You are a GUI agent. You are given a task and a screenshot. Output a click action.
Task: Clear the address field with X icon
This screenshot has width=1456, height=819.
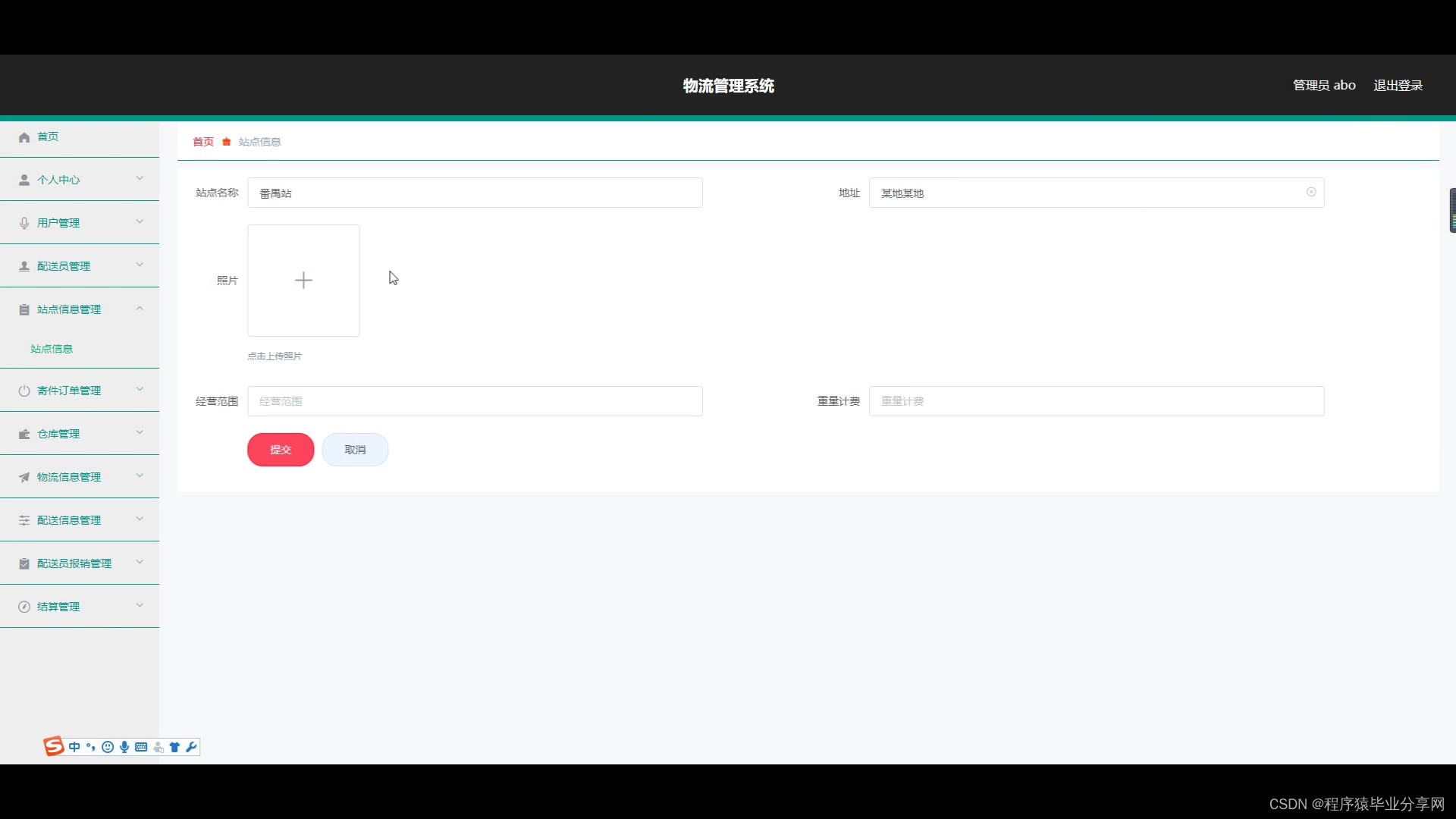pyautogui.click(x=1311, y=192)
